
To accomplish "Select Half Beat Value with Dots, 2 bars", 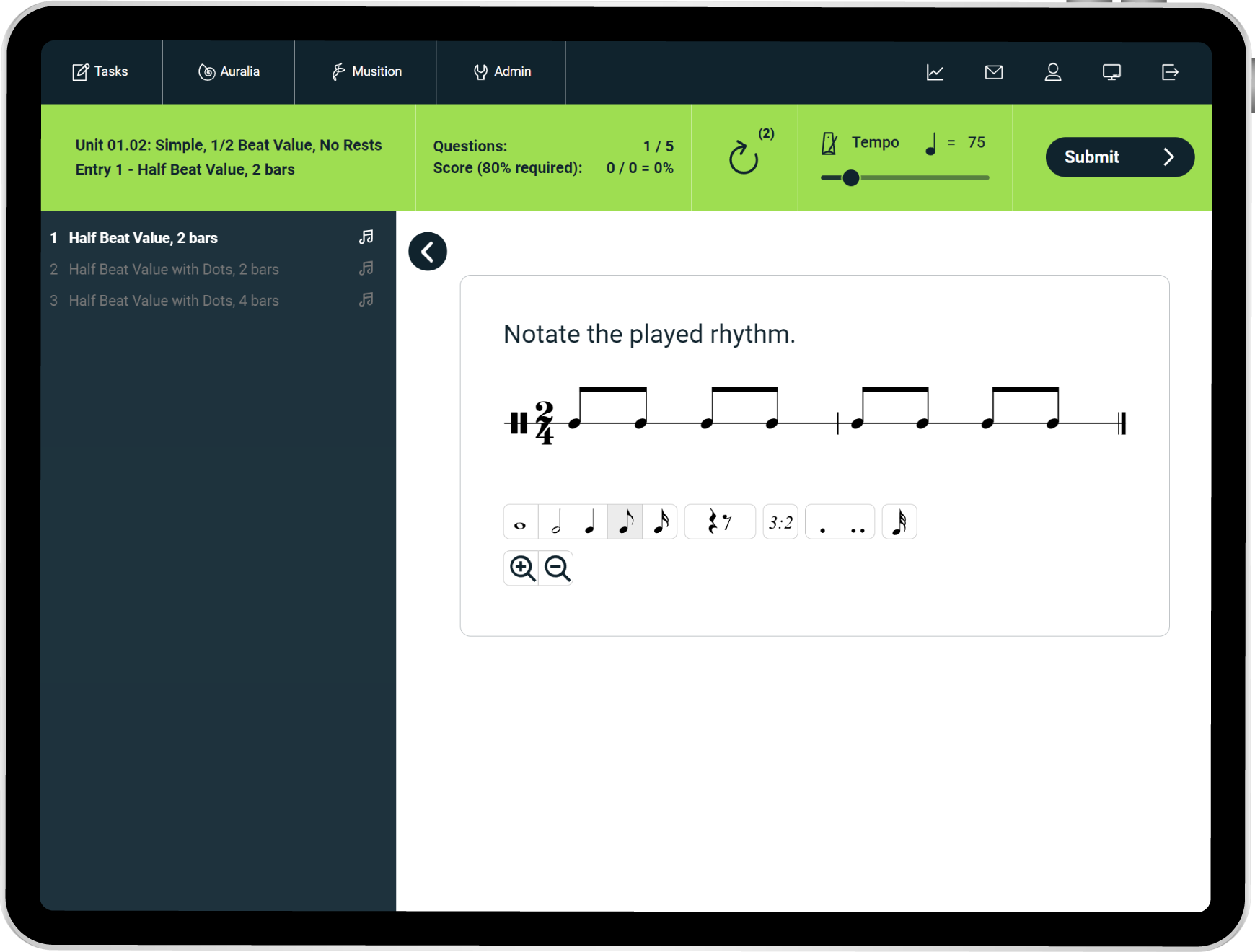I will (174, 269).
